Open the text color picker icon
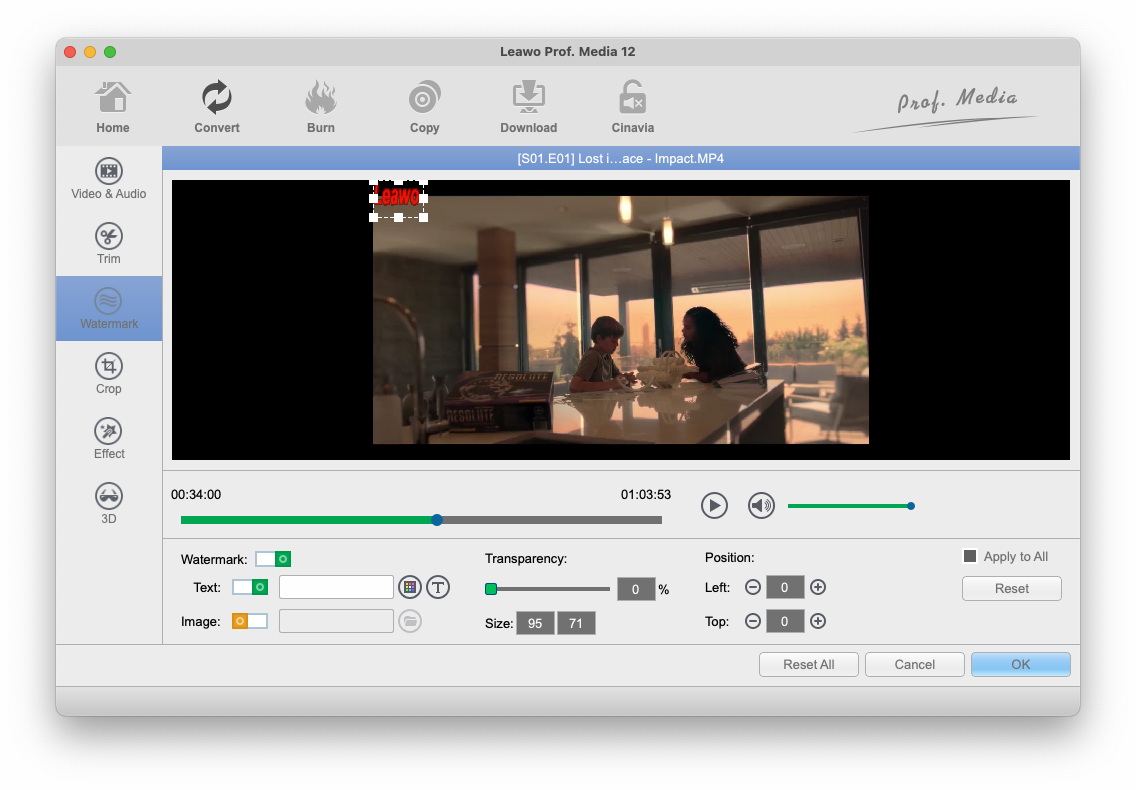 click(x=409, y=588)
